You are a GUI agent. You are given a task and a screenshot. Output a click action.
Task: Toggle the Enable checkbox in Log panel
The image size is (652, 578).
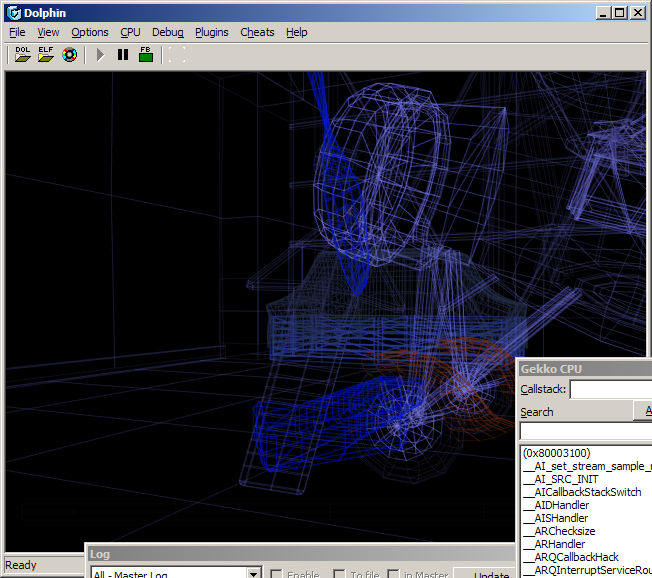point(276,574)
